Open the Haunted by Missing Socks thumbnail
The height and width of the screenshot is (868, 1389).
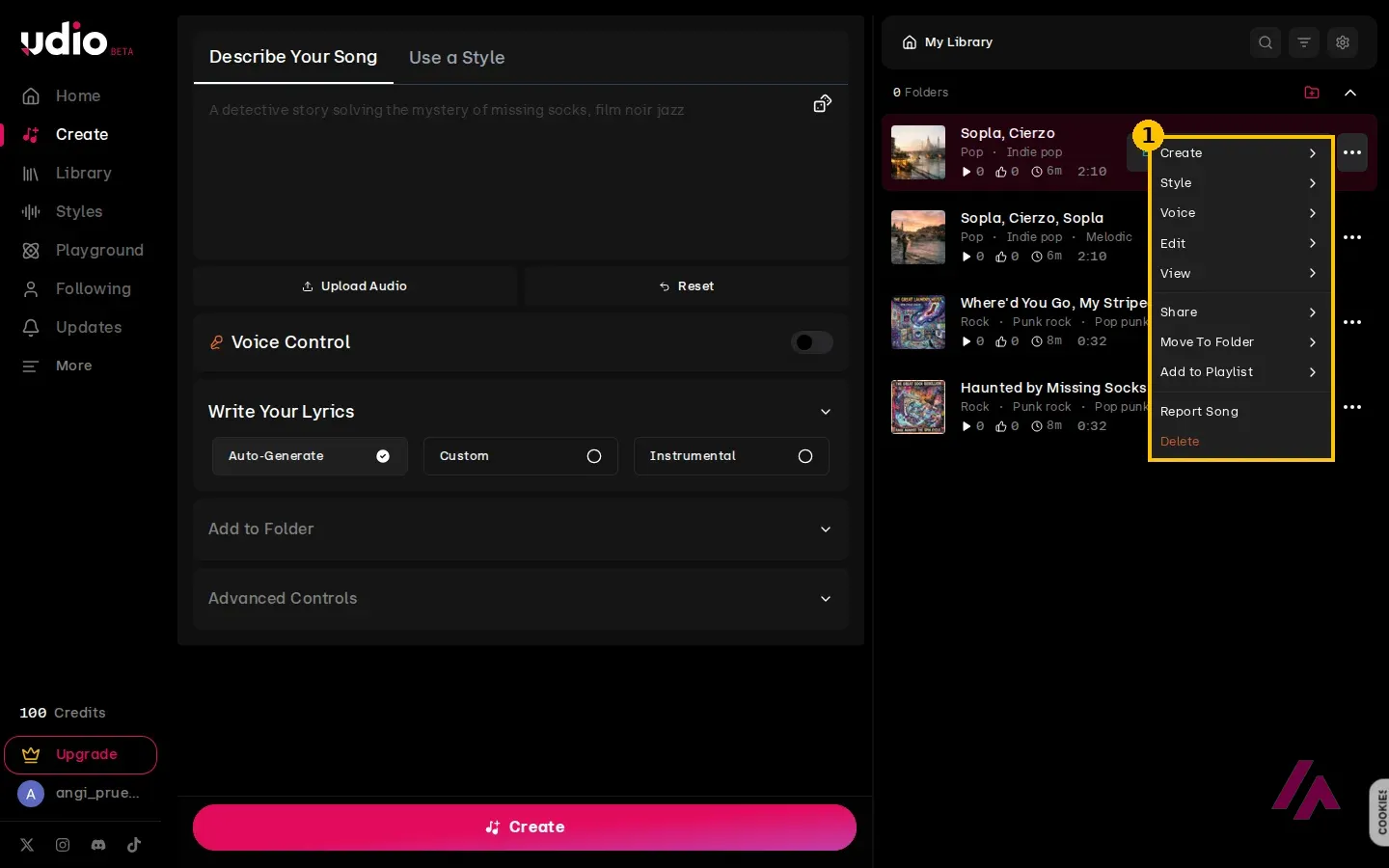click(x=918, y=407)
